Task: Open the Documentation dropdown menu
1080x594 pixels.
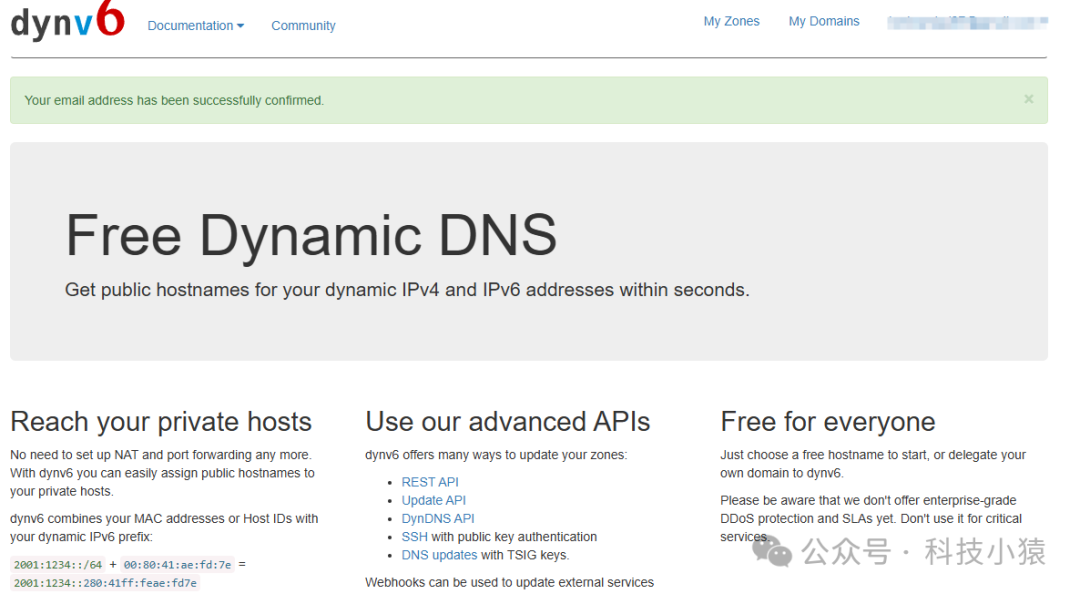Action: pos(196,25)
